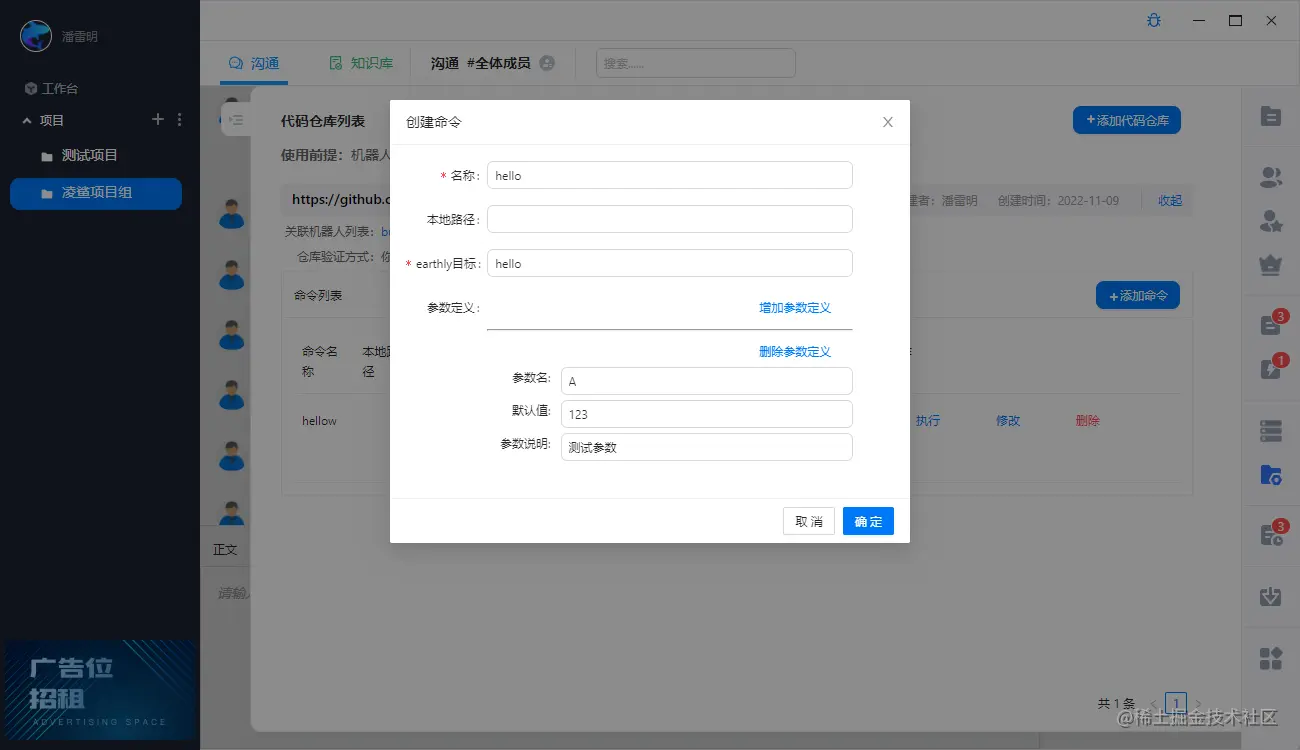The width and height of the screenshot is (1300, 750).
Task: Select page 1 in the pagination
Action: (x=1176, y=703)
